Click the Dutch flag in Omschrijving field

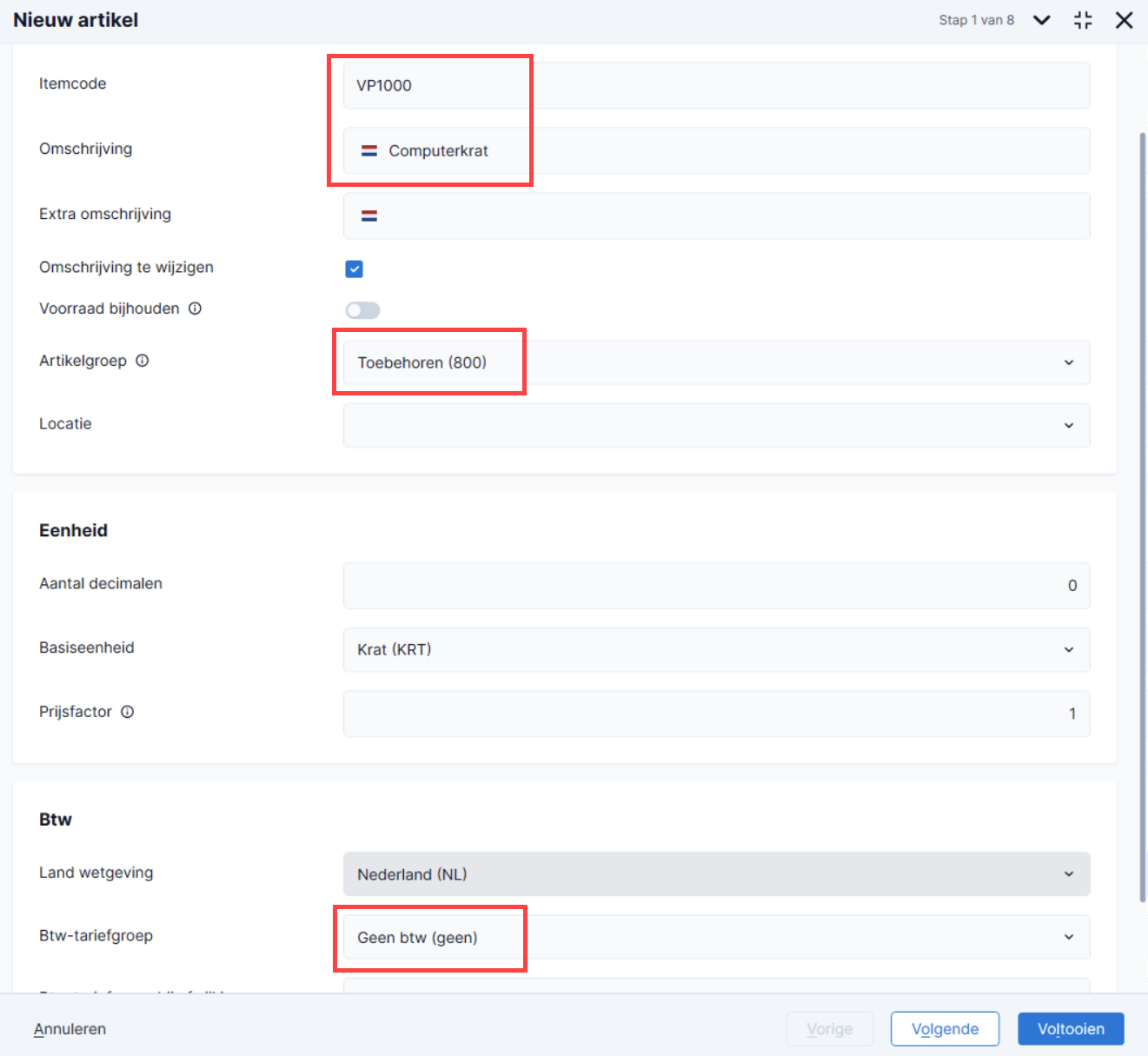[x=369, y=150]
